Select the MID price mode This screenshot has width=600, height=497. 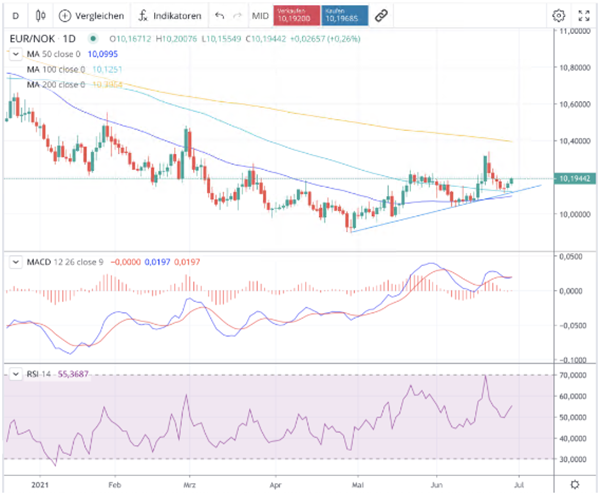click(260, 16)
